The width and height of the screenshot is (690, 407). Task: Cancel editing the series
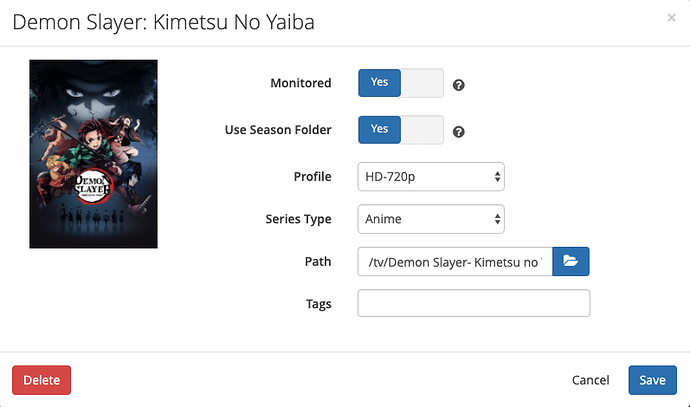591,380
